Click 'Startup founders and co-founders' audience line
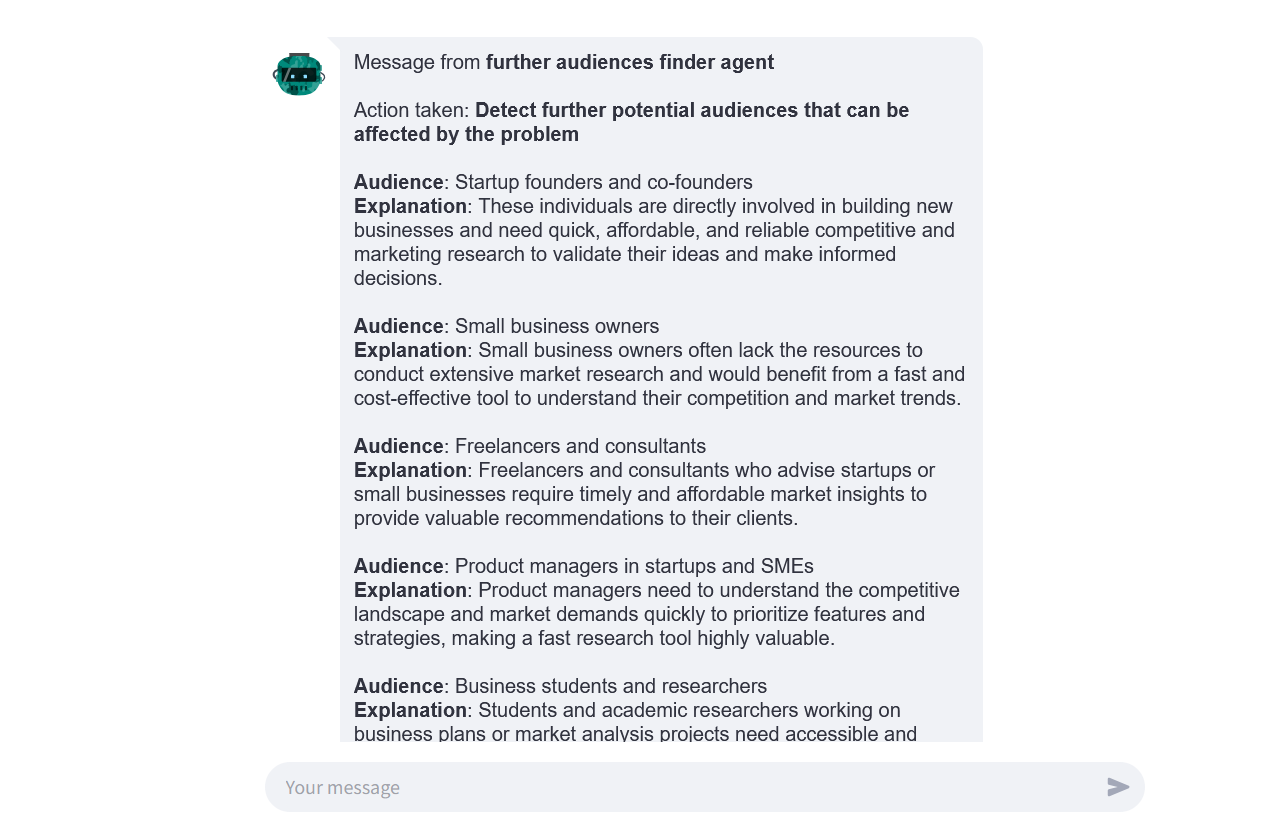The image size is (1277, 829). [x=553, y=182]
